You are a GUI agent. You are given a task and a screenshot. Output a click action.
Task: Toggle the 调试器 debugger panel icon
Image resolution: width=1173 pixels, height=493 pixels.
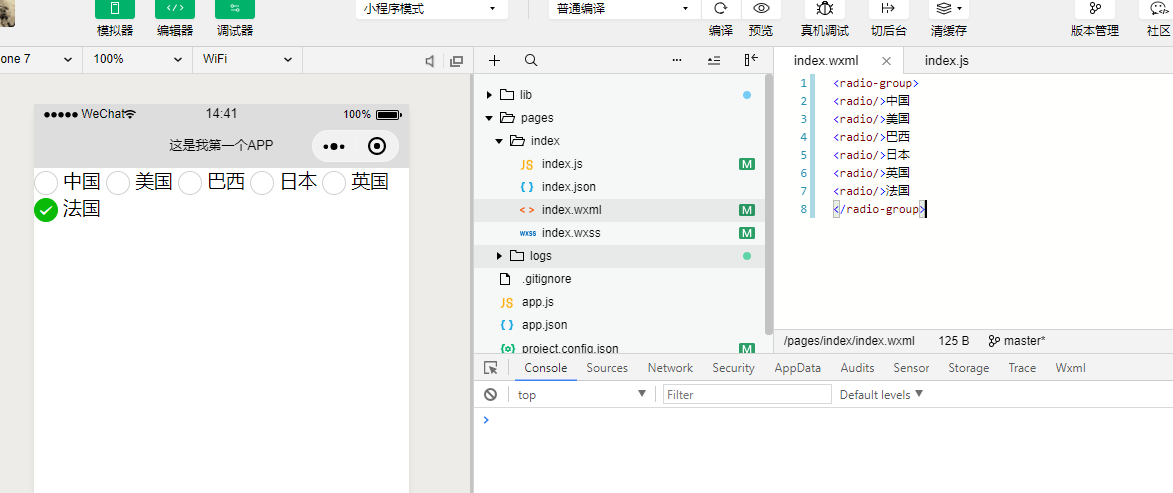(x=235, y=9)
